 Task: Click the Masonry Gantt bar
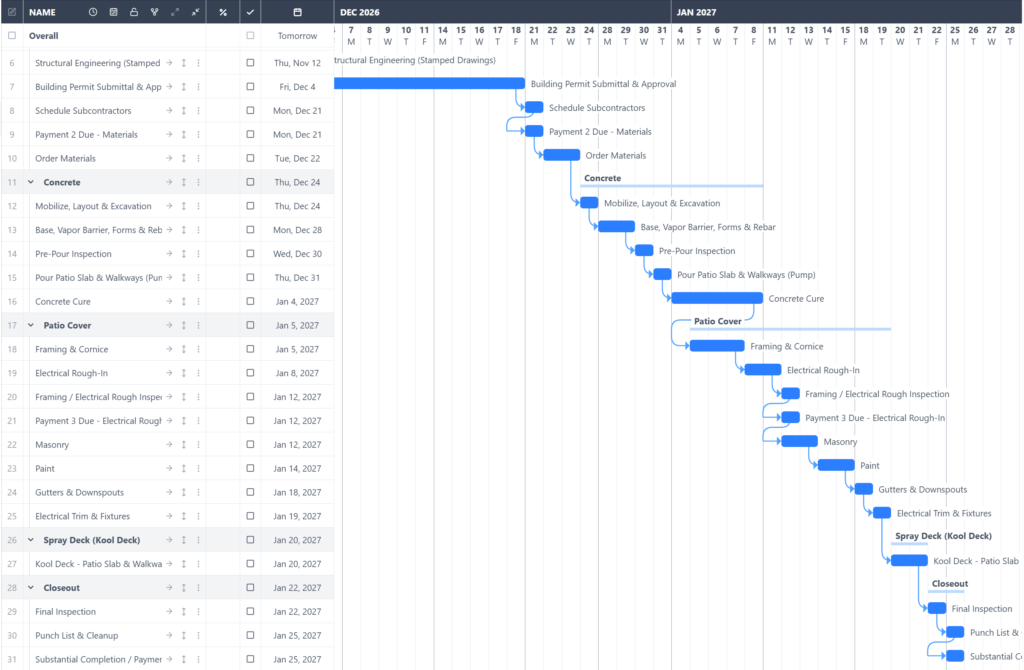[799, 441]
